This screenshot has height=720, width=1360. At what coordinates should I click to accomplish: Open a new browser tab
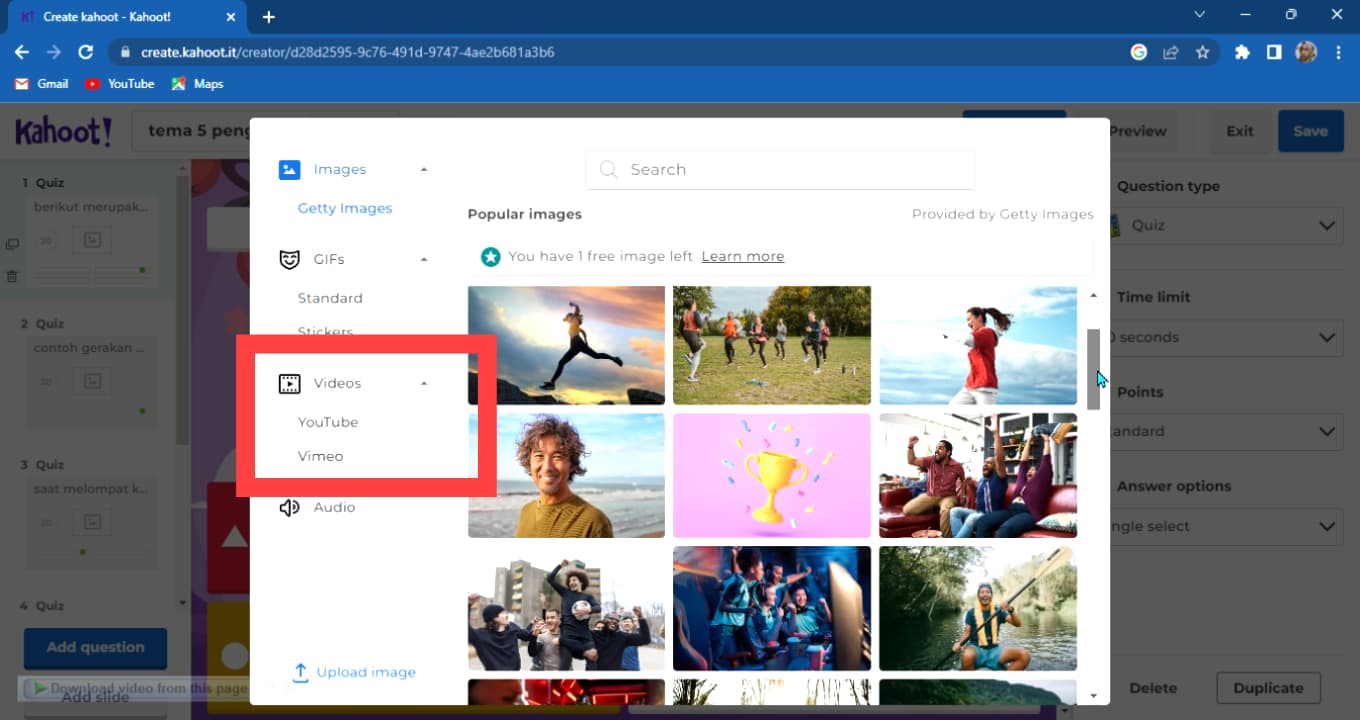tap(268, 17)
